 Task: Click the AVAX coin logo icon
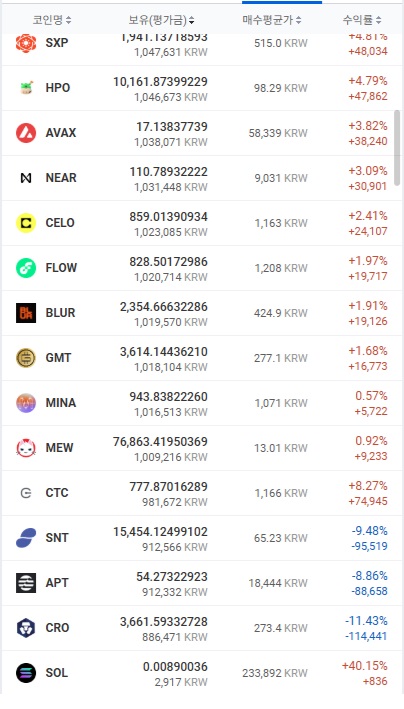(26, 133)
